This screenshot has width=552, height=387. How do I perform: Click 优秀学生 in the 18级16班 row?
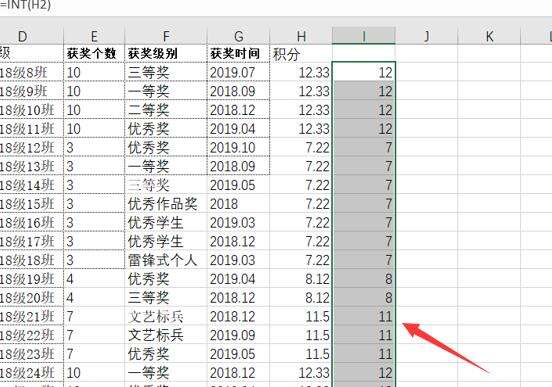pyautogui.click(x=166, y=223)
